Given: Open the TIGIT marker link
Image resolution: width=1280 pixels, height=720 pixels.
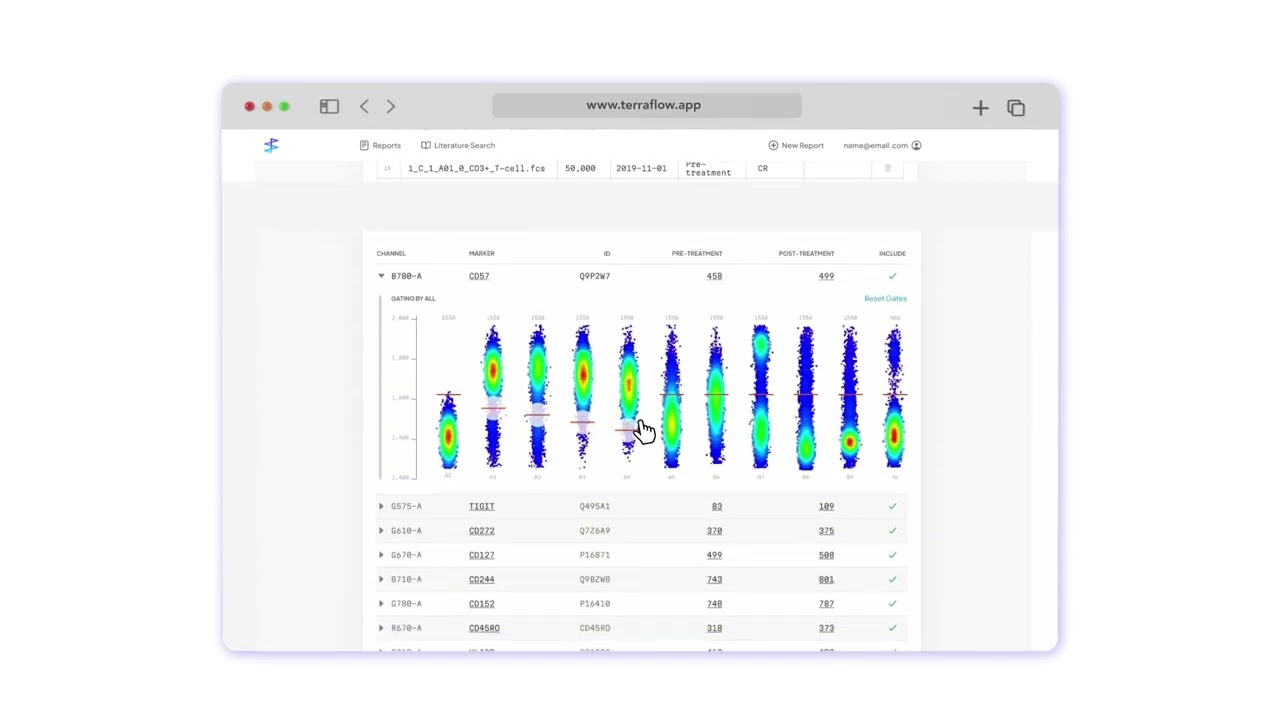Looking at the screenshot, I should [x=481, y=506].
